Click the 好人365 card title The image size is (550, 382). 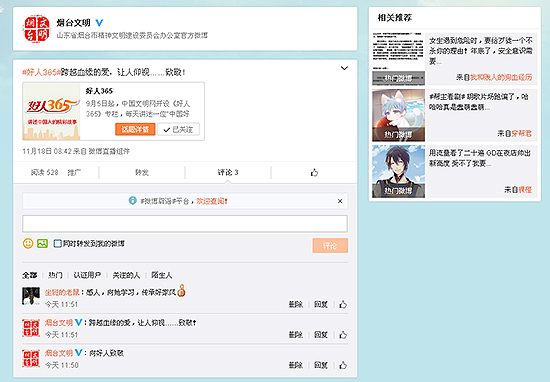pyautogui.click(x=99, y=91)
